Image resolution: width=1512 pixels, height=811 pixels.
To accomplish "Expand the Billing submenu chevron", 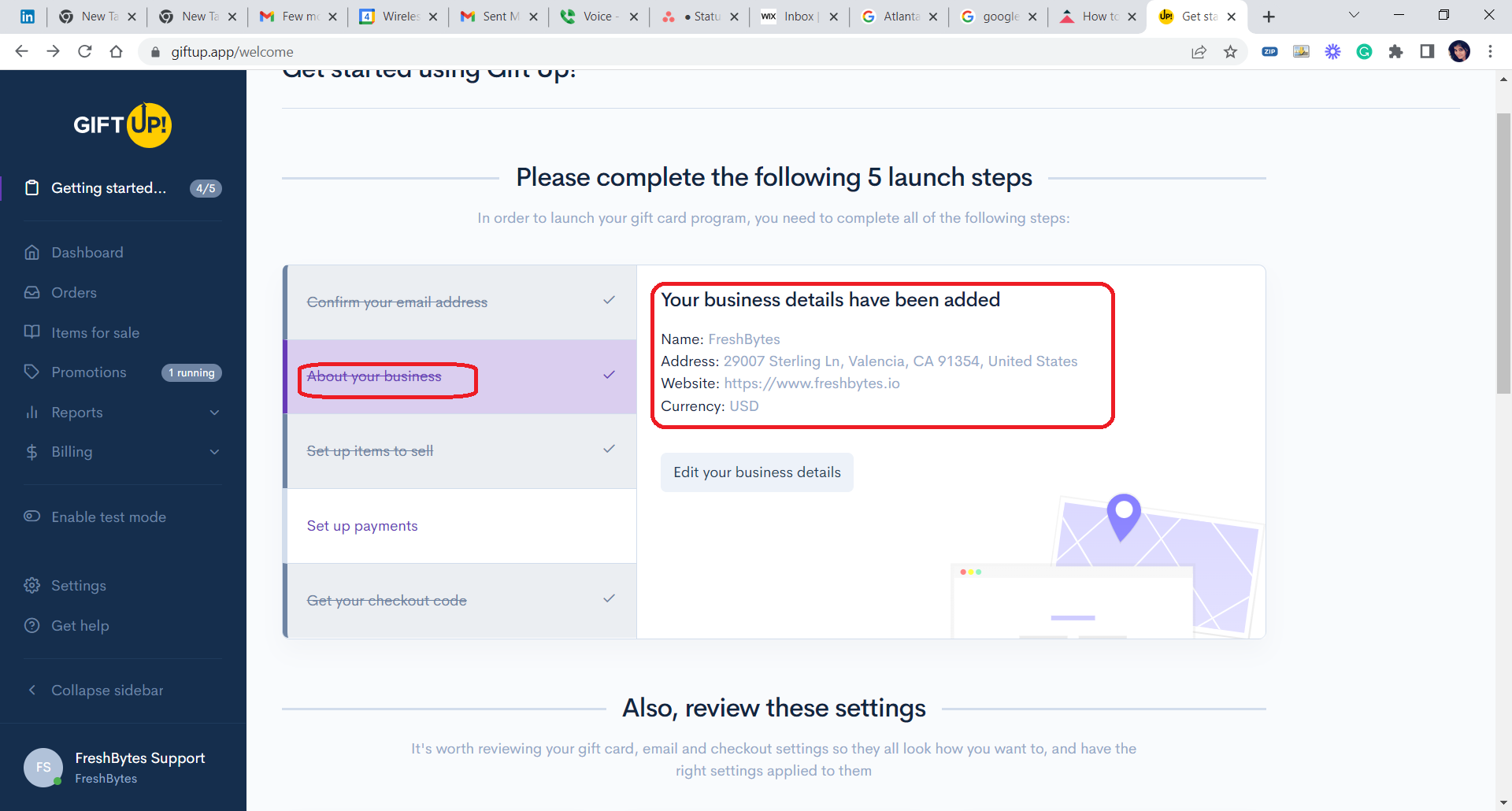I will [x=214, y=452].
